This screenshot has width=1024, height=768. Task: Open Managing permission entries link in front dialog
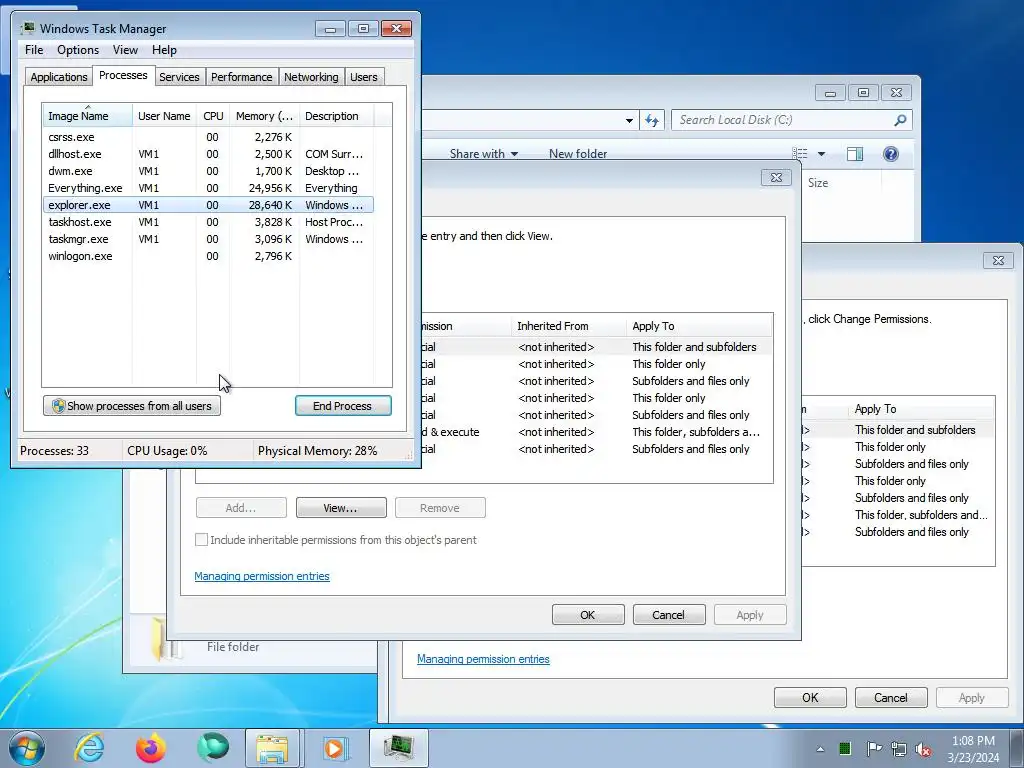262,576
